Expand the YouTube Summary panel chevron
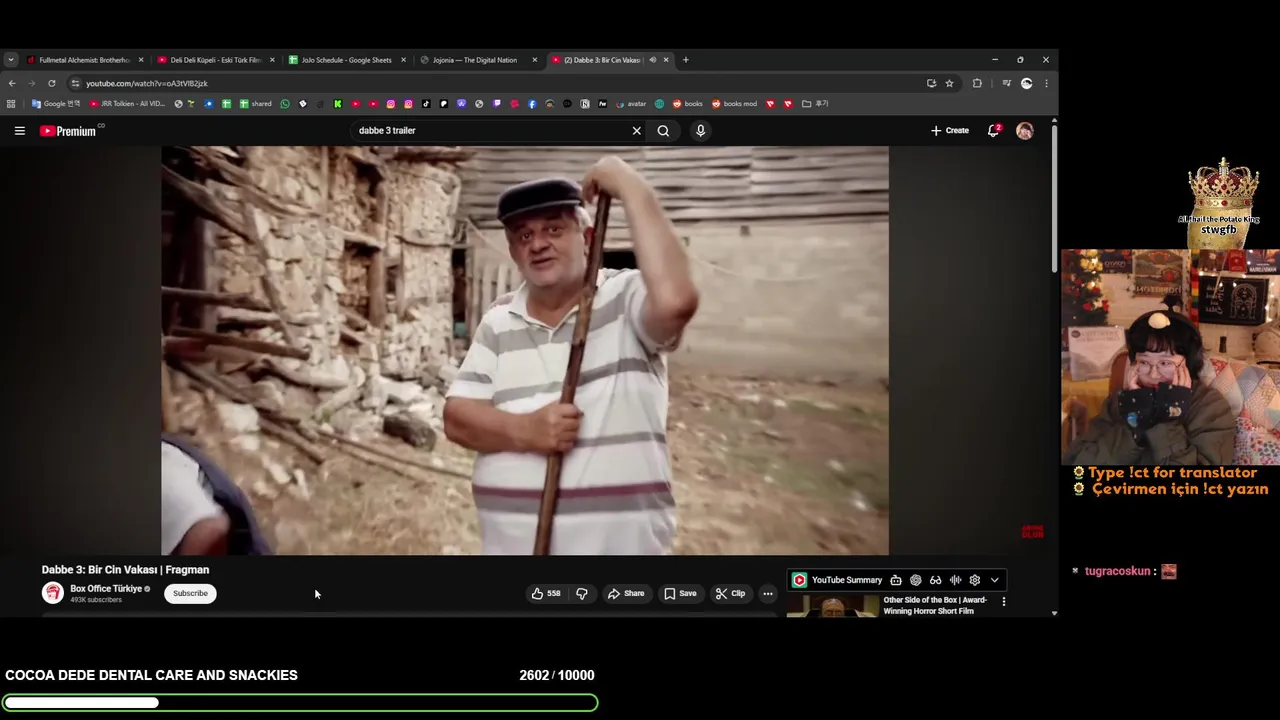1280x720 pixels. [x=994, y=580]
